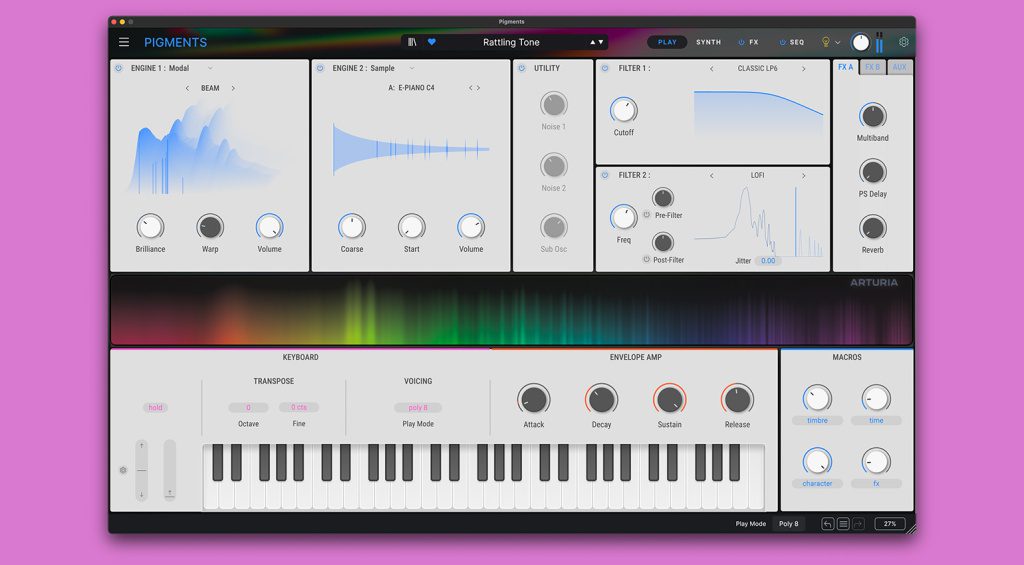This screenshot has height=565, width=1024.
Task: Click the Engine 2 sample waveform display
Action: pos(411,149)
